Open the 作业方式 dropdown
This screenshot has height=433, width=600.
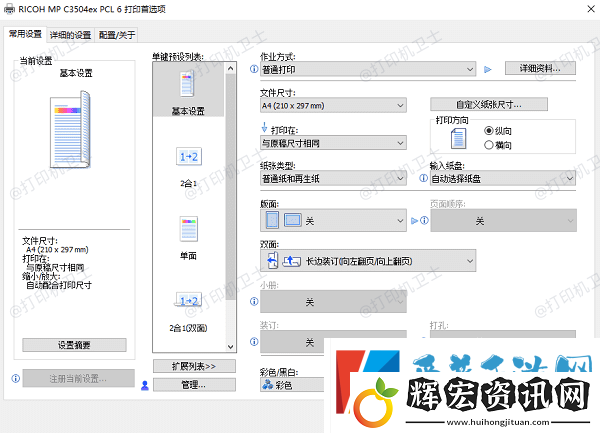tap(368, 69)
